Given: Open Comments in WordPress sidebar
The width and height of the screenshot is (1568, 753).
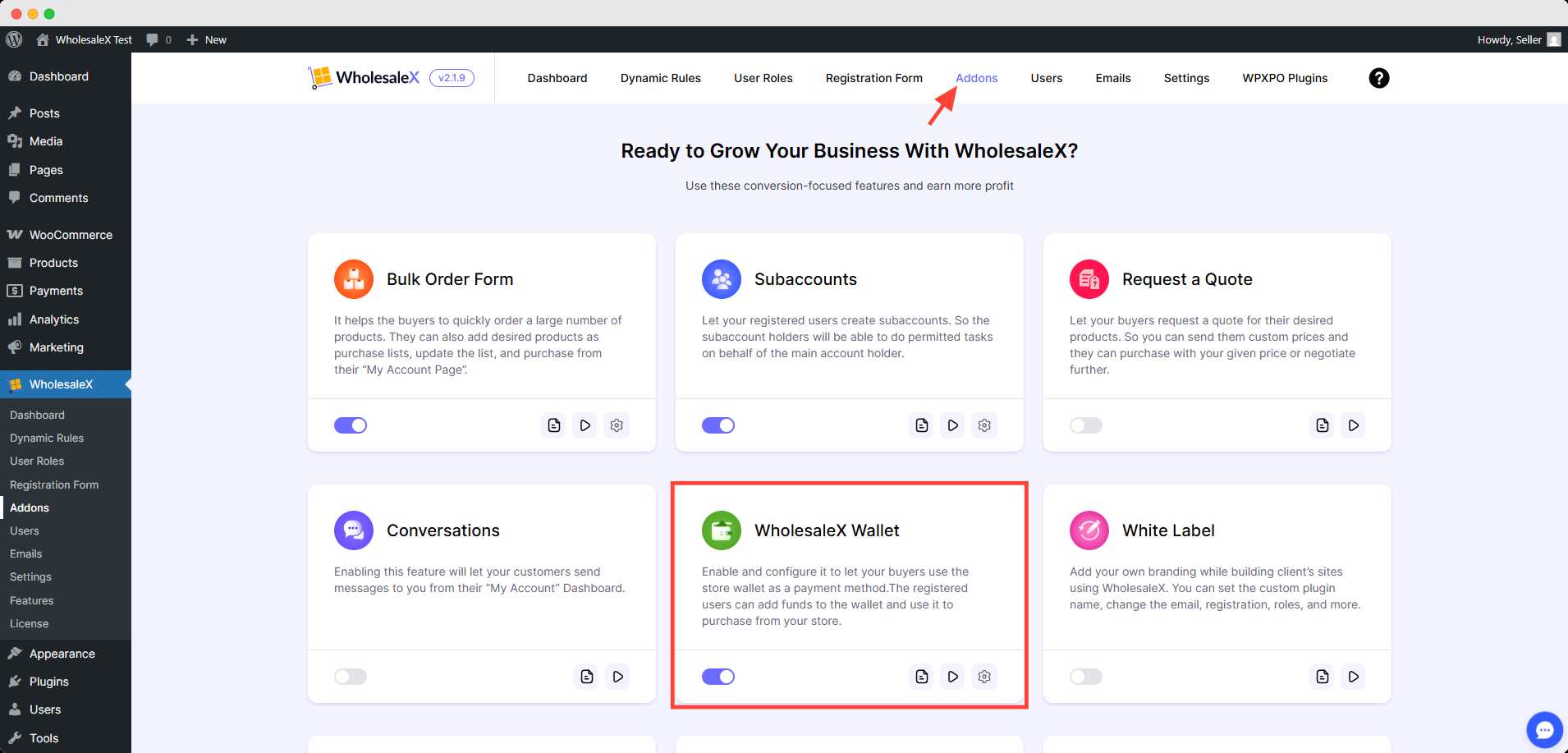Looking at the screenshot, I should coord(66,198).
